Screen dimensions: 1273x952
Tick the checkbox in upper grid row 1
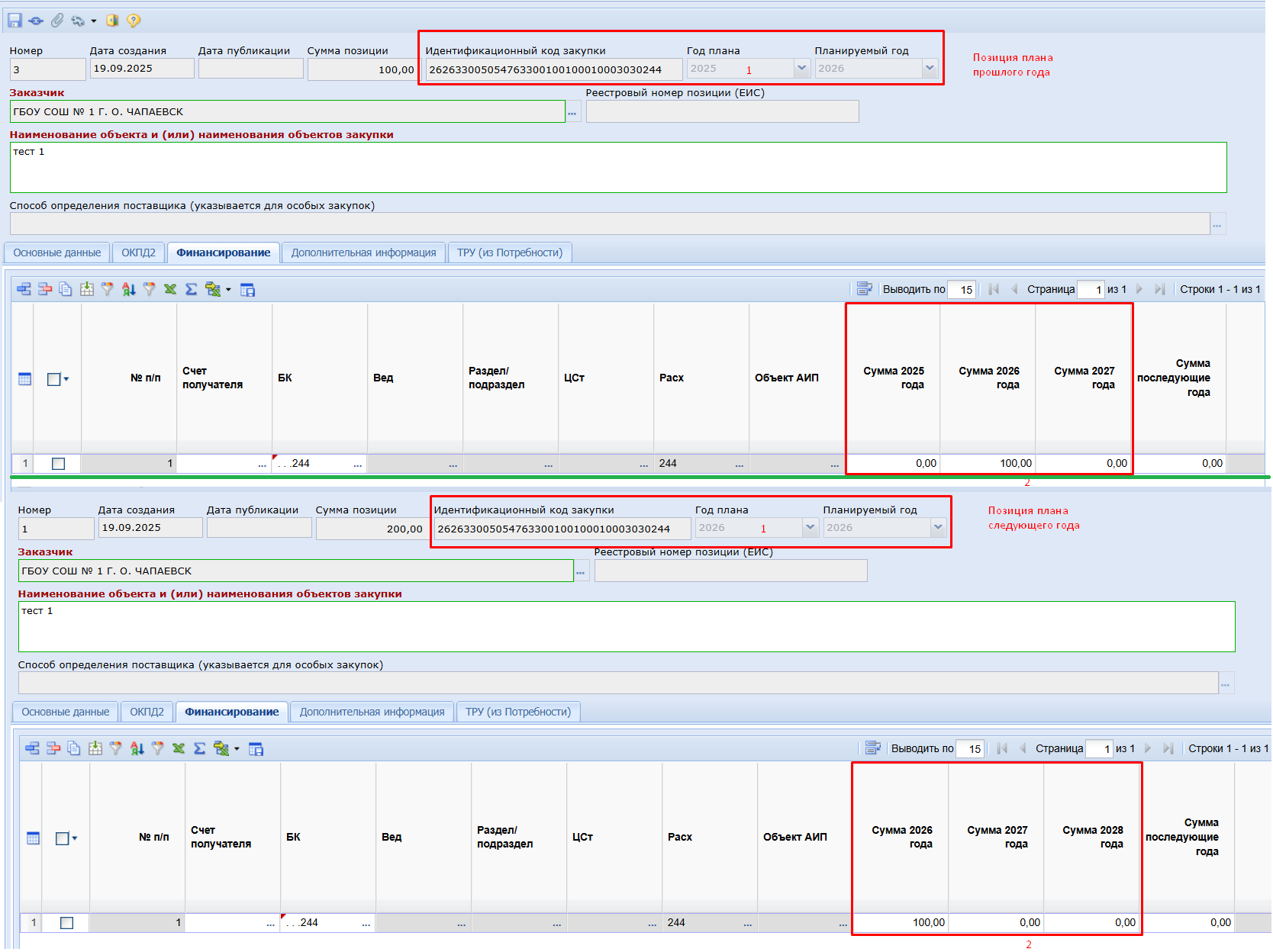[58, 463]
